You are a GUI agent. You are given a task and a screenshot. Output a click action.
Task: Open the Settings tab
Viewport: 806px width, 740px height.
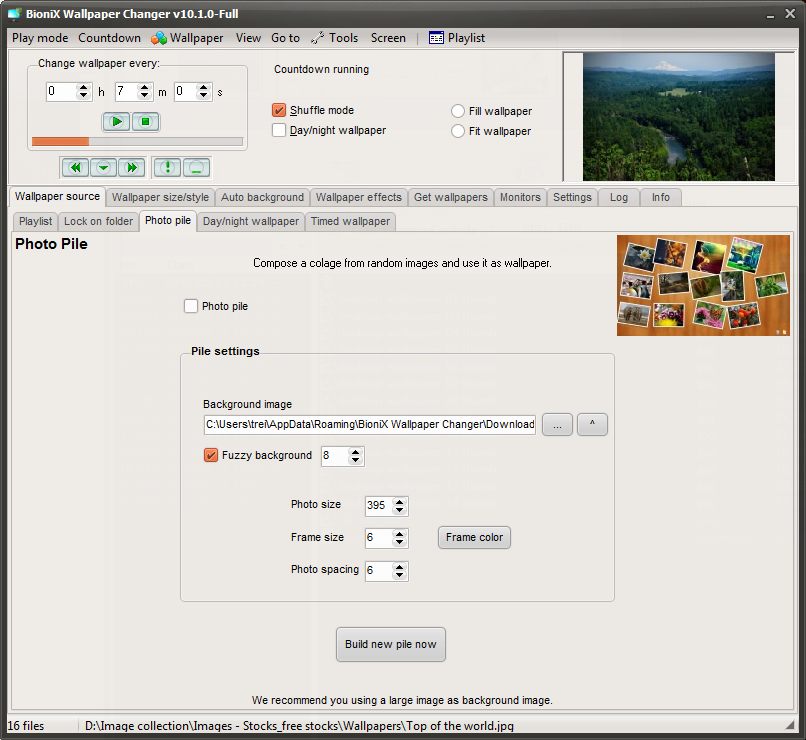coord(572,197)
